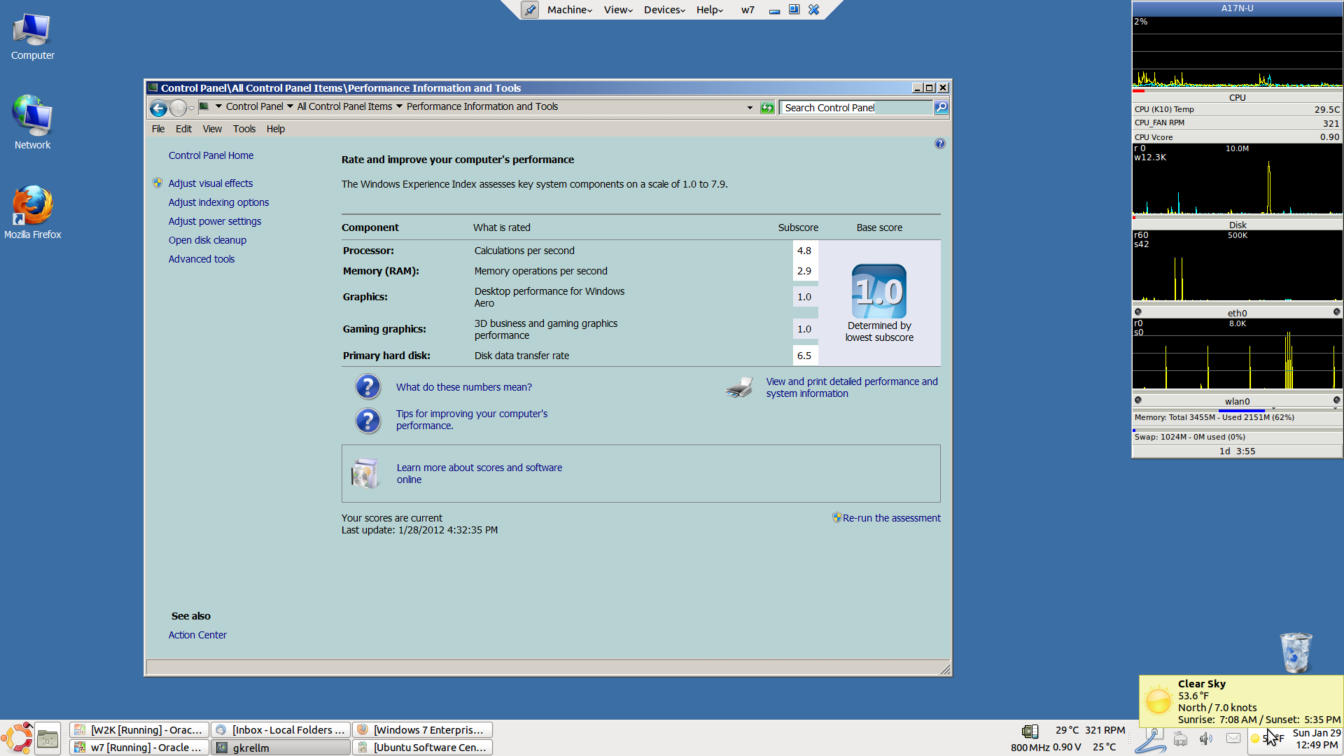The image size is (1344, 756).
Task: Minimize the VM via mini toolbar minimize icon
Action: (x=774, y=10)
